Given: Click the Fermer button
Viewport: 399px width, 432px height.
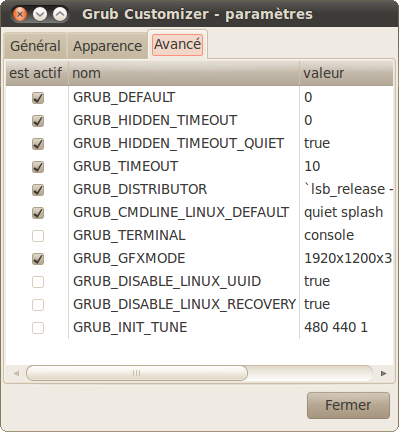Looking at the screenshot, I should click(x=348, y=405).
